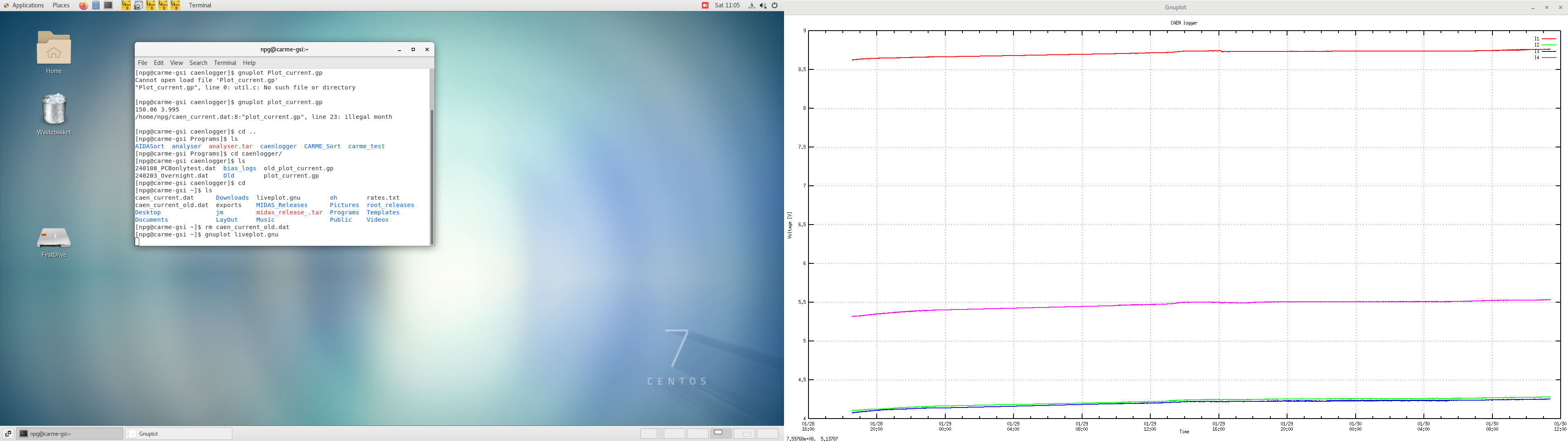The image size is (1568, 441).
Task: Open the Home folder on desktop
Action: (53, 49)
